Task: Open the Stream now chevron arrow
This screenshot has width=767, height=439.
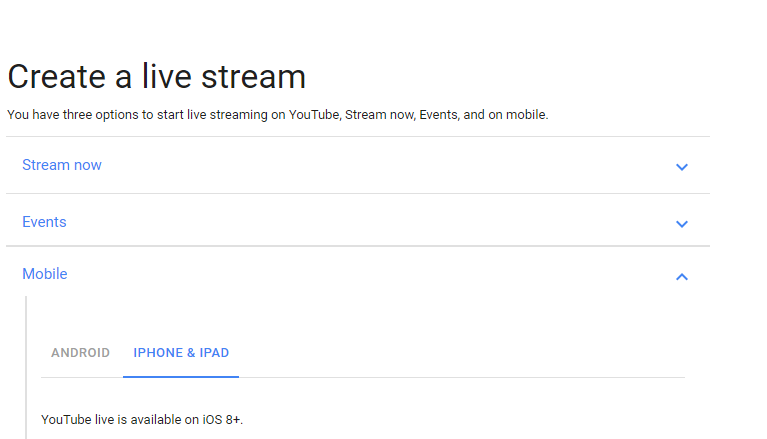Action: tap(681, 167)
